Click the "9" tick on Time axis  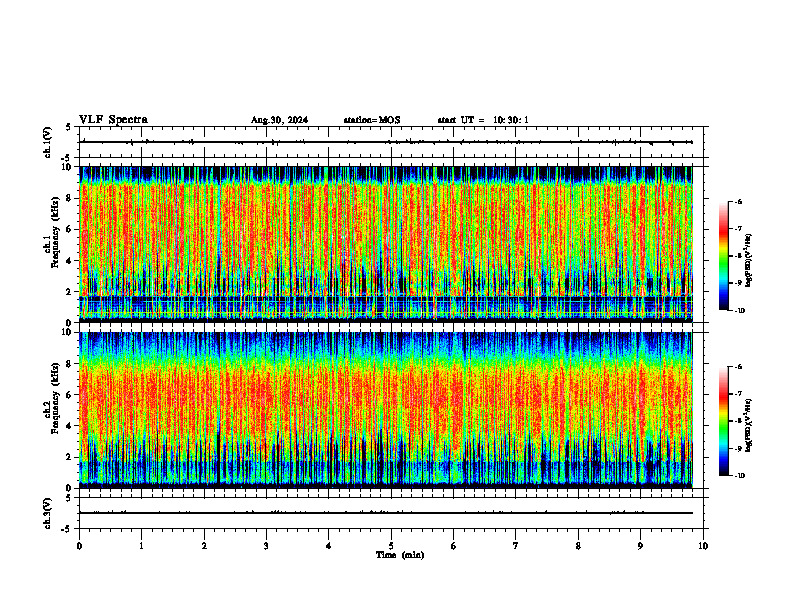click(640, 546)
